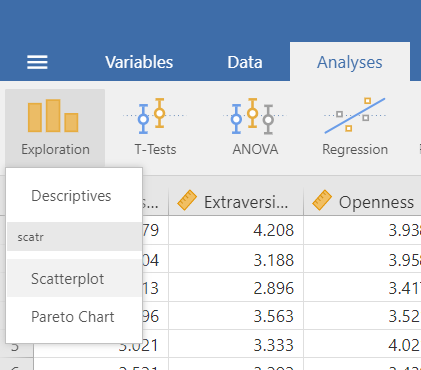
Task: Click the scatr module group header
Action: (x=74, y=237)
